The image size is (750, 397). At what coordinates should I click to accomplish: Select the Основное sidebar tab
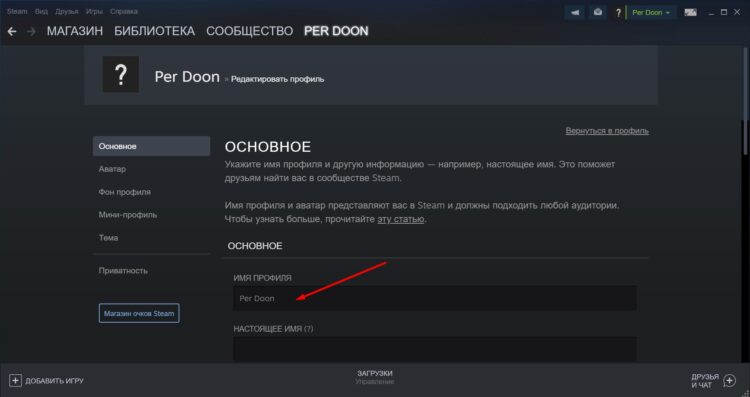click(151, 146)
